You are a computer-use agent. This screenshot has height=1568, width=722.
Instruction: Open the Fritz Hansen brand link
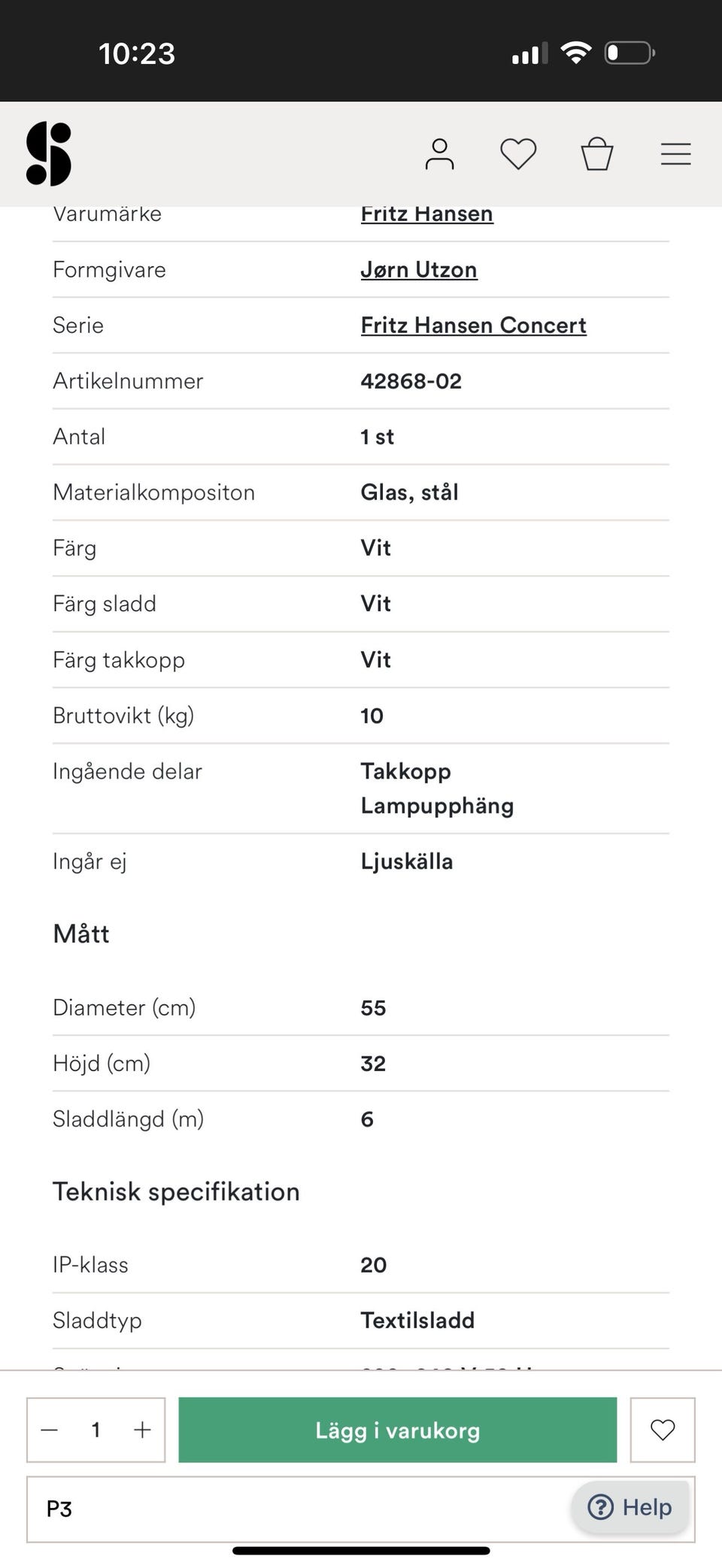pos(426,215)
